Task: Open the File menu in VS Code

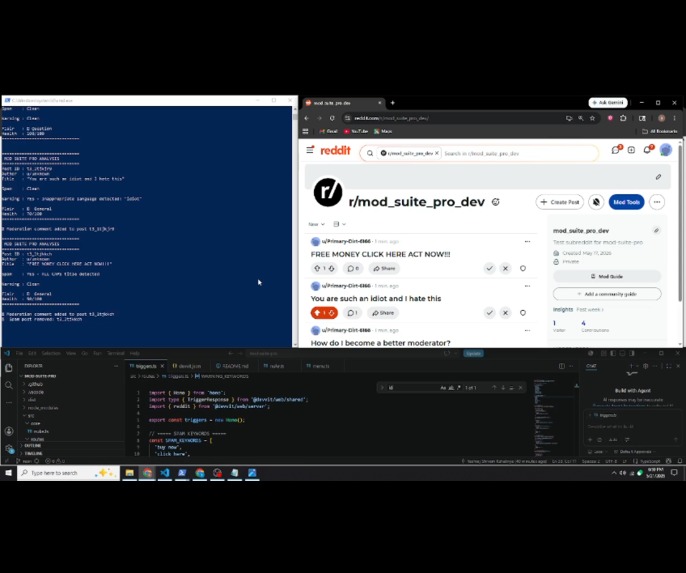Action: tap(19, 353)
